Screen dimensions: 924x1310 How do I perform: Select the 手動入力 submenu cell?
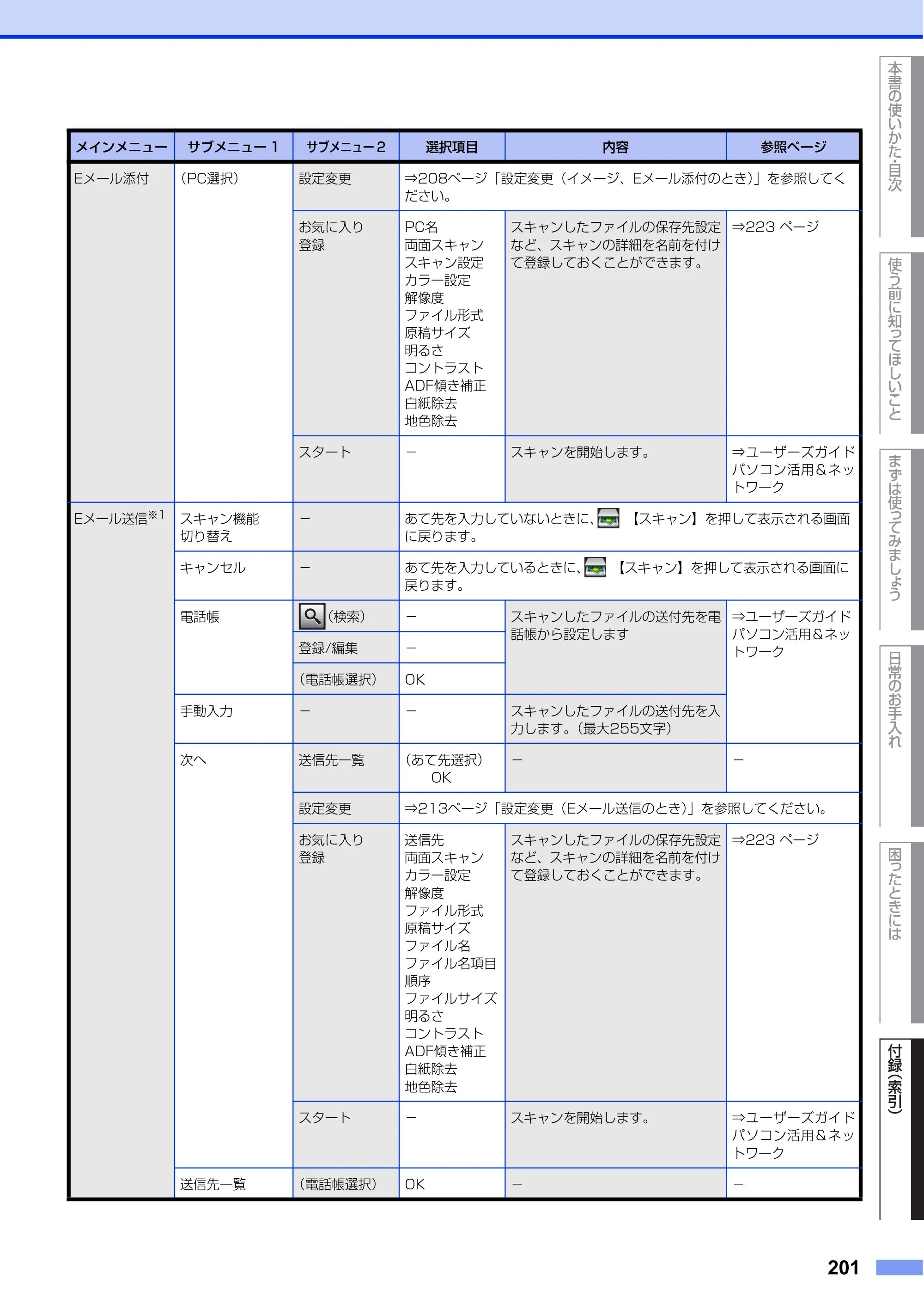point(233,718)
